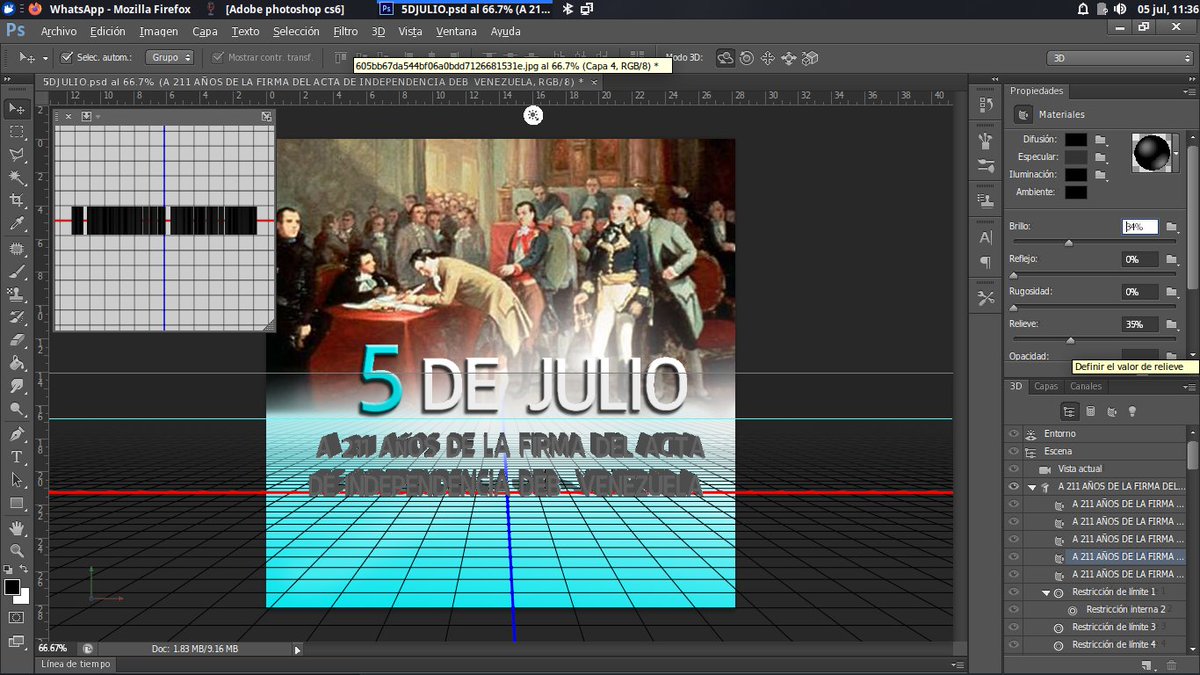Open the Clone Source panel icon
Screen dimensions: 1200x675
click(x=986, y=200)
